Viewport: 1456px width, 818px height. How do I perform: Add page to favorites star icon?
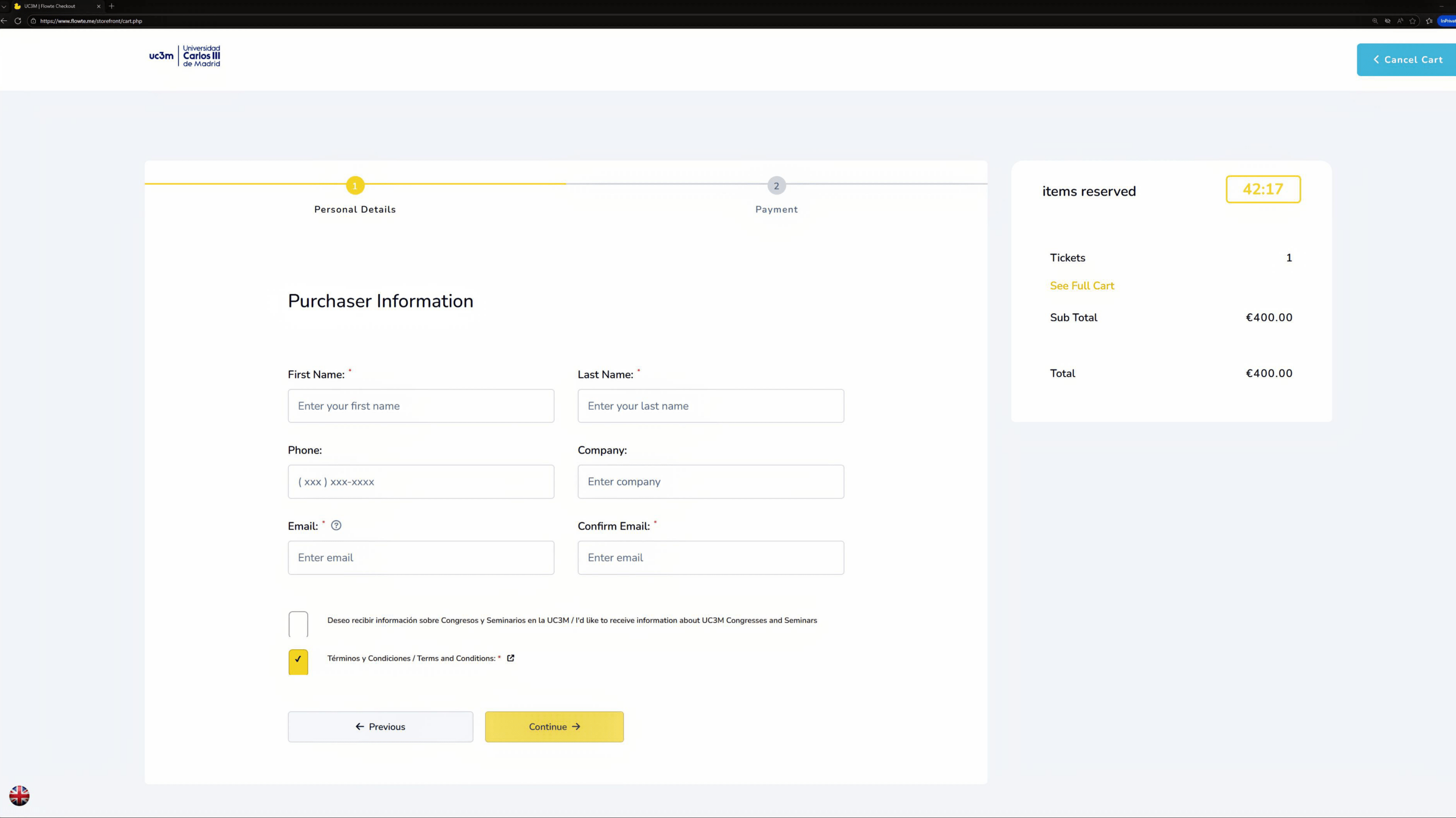1412,21
